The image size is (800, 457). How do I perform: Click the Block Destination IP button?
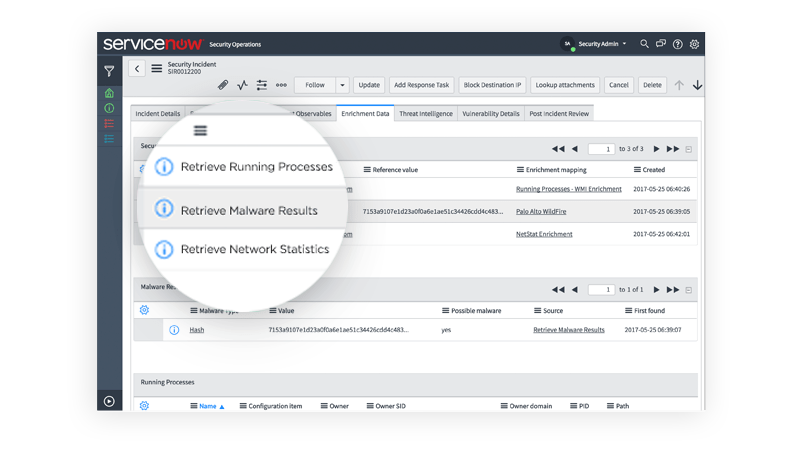[x=492, y=85]
